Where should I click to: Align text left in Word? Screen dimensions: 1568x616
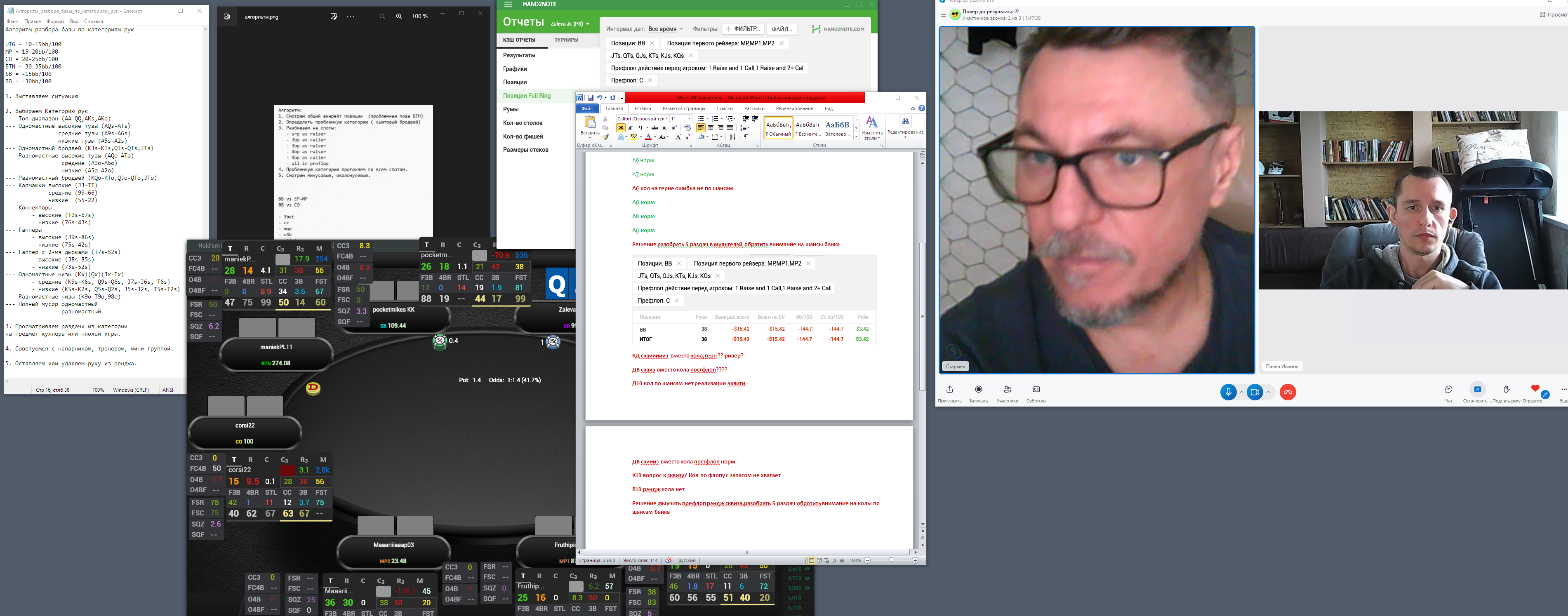[x=701, y=128]
